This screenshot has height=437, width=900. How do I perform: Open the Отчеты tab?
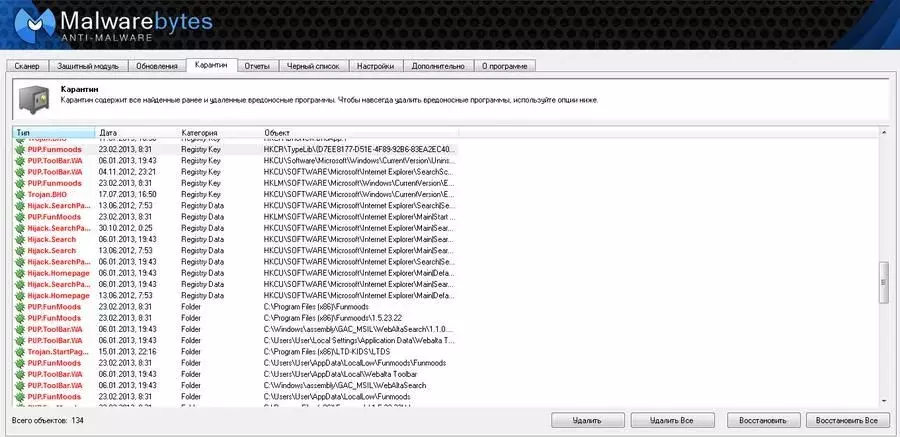coord(257,66)
